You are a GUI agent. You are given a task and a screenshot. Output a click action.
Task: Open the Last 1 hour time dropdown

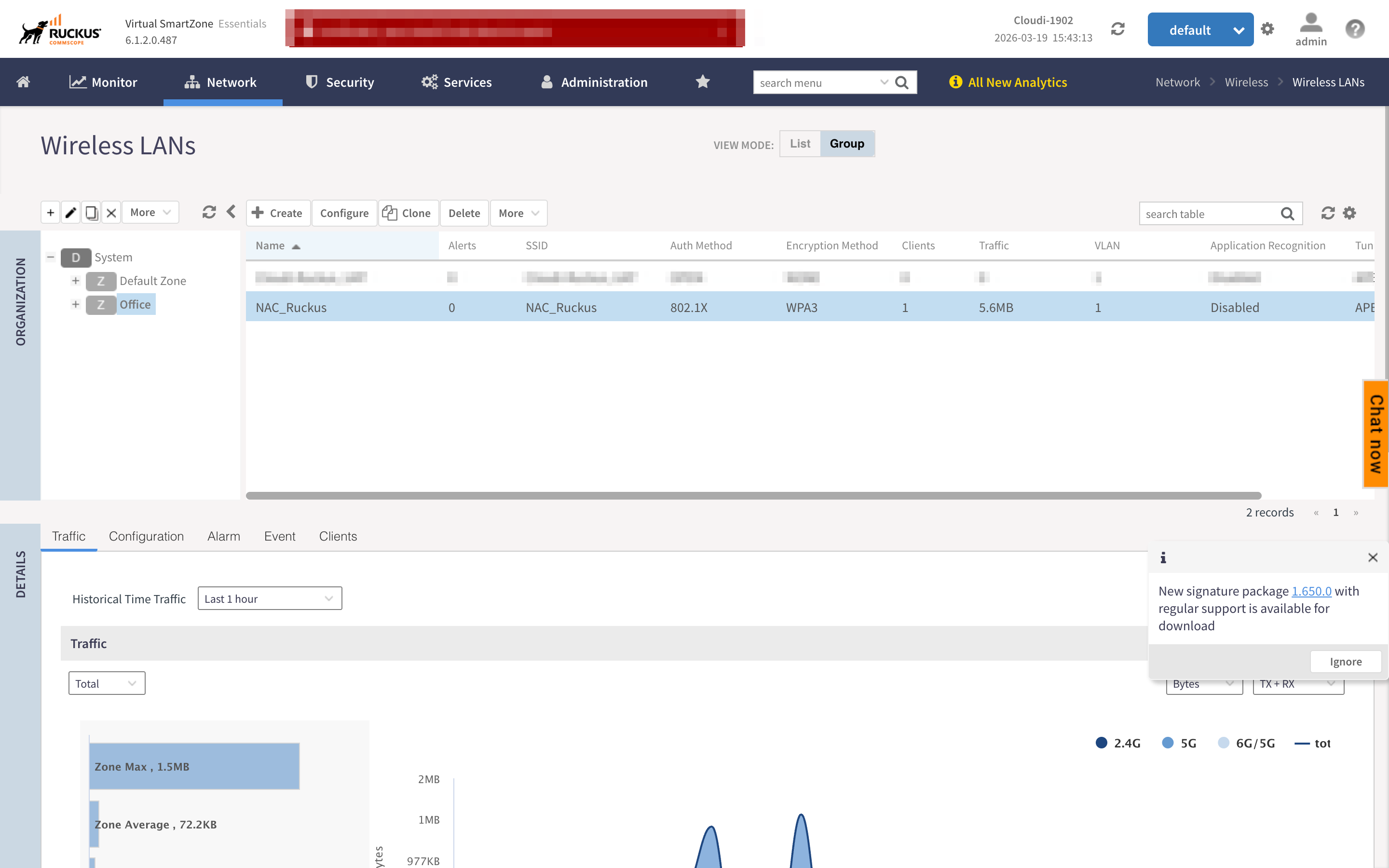point(269,599)
